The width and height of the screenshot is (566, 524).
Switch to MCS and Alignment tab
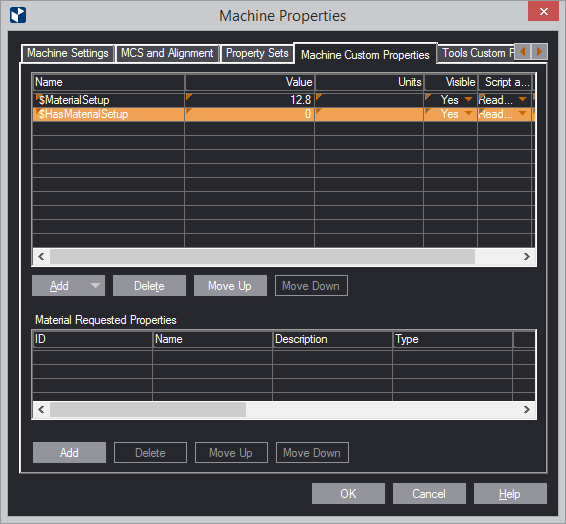coord(167,53)
